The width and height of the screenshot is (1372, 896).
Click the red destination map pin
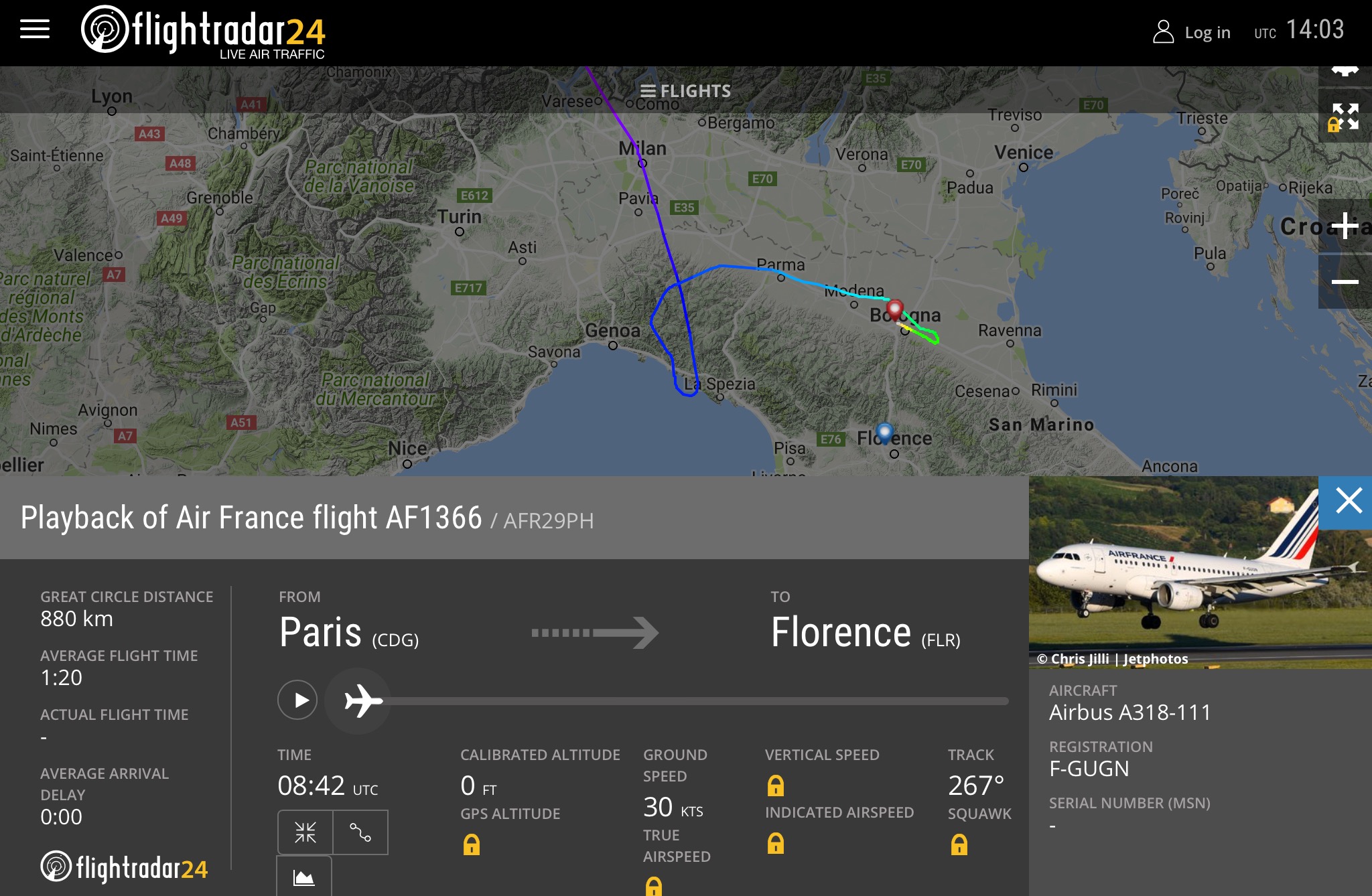pyautogui.click(x=895, y=310)
